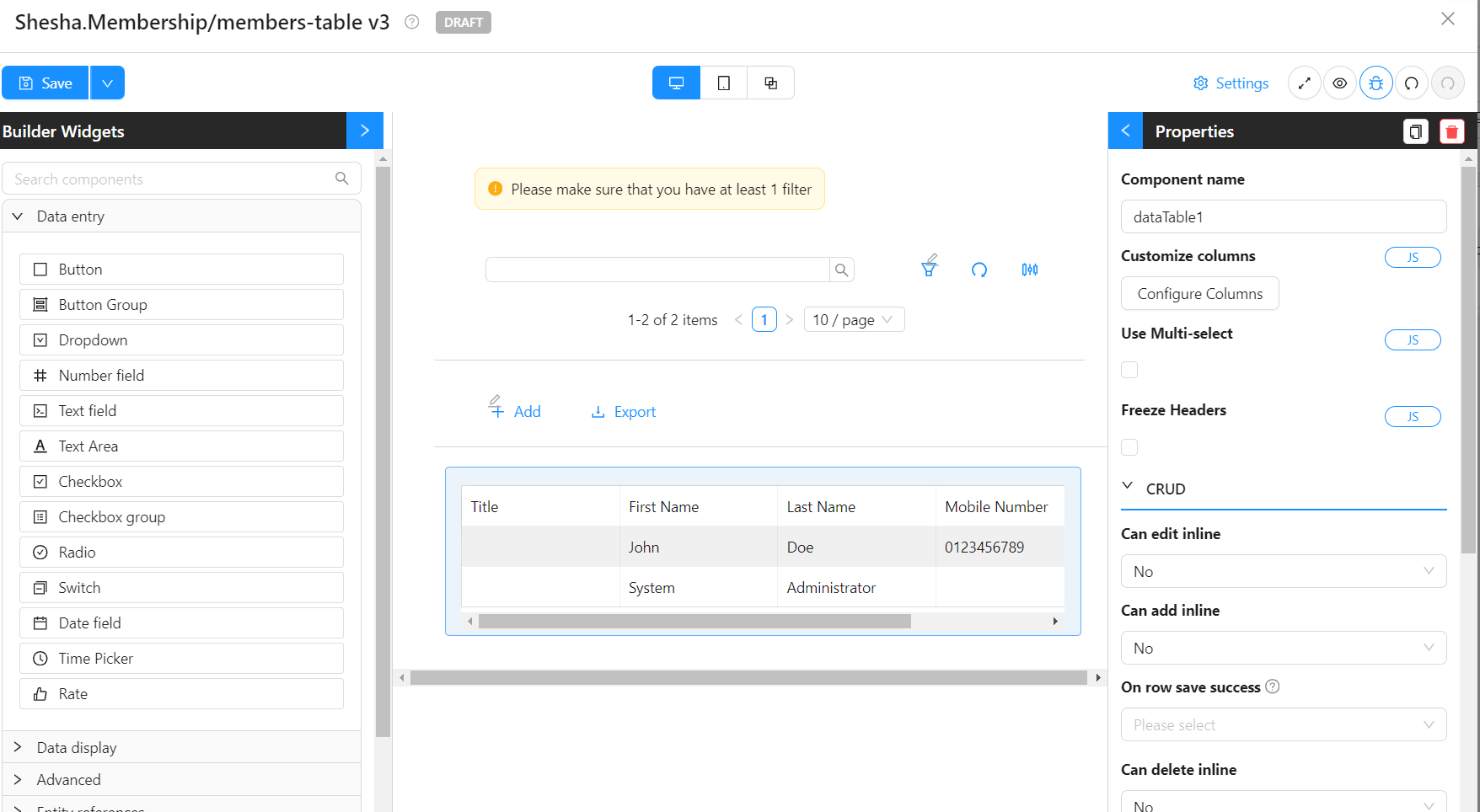Click the Save button
Image resolution: width=1480 pixels, height=812 pixels.
pyautogui.click(x=45, y=83)
